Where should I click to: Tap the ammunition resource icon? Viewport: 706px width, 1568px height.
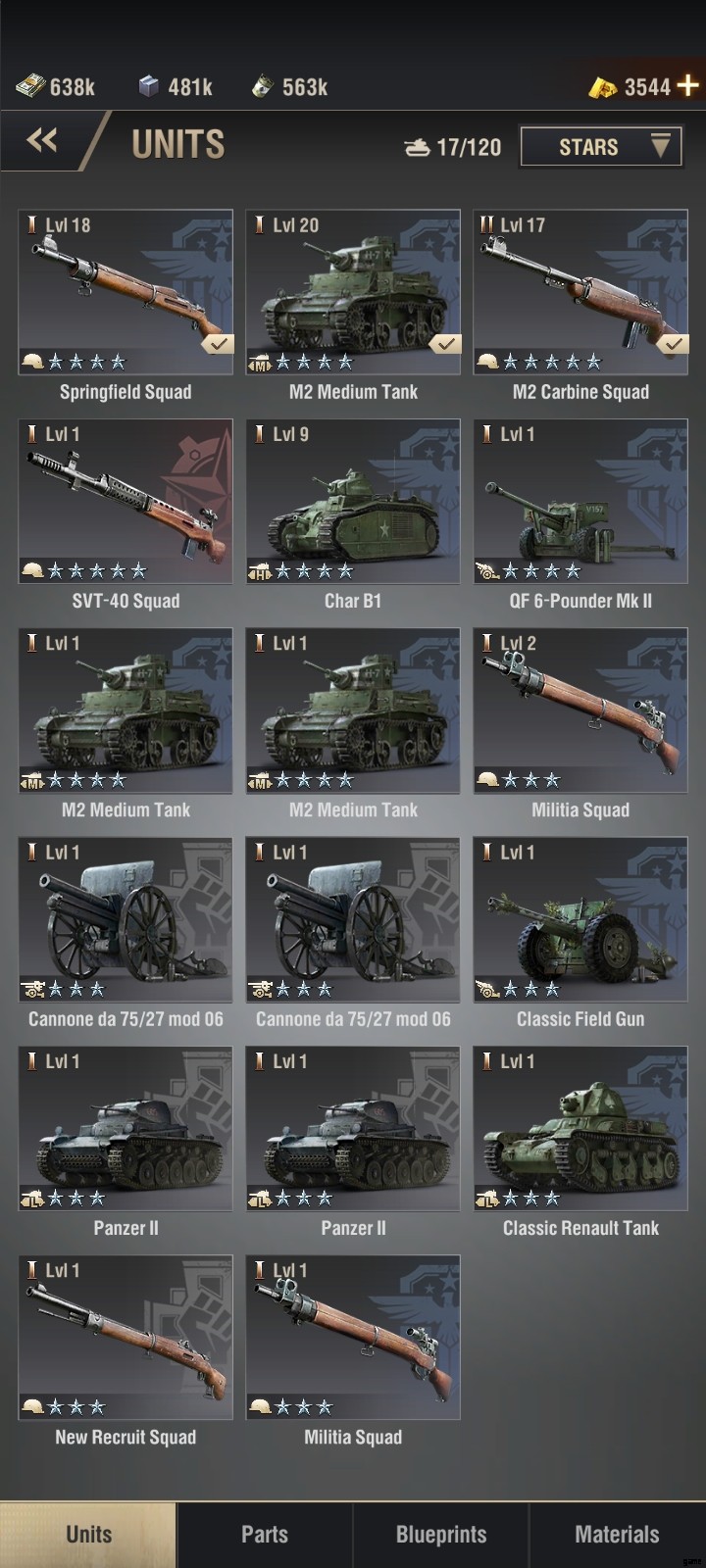point(261,87)
